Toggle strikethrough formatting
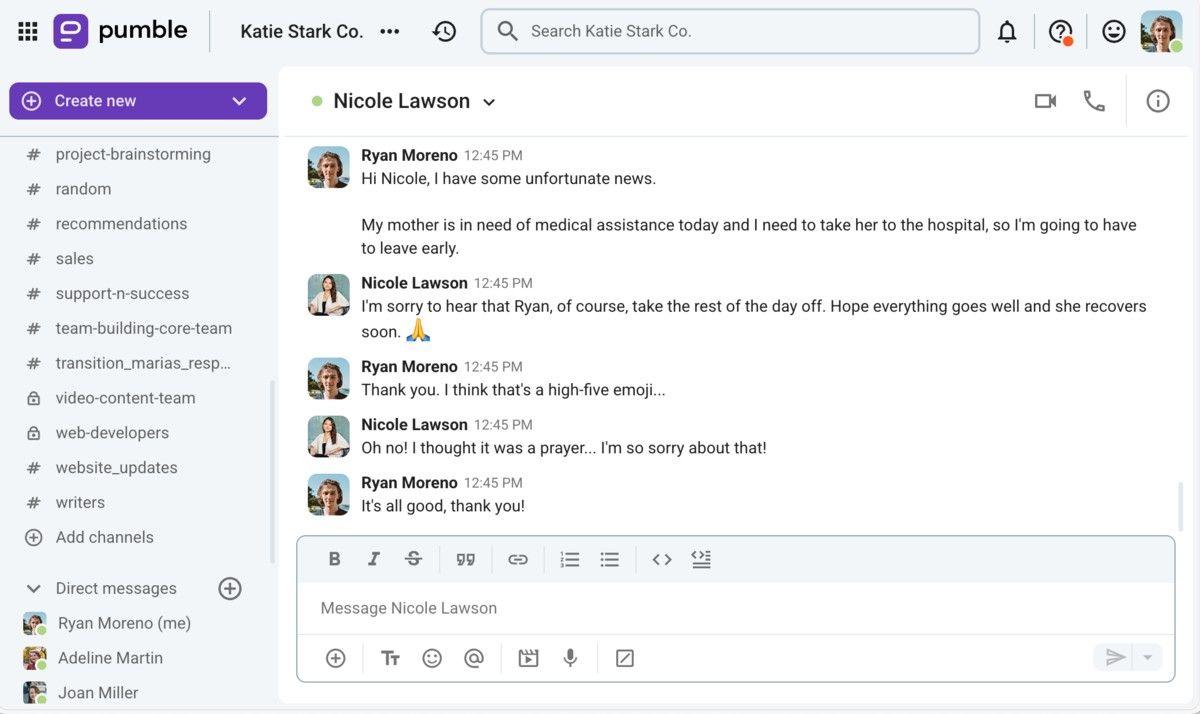Screen dimensions: 1200x714 (413, 559)
